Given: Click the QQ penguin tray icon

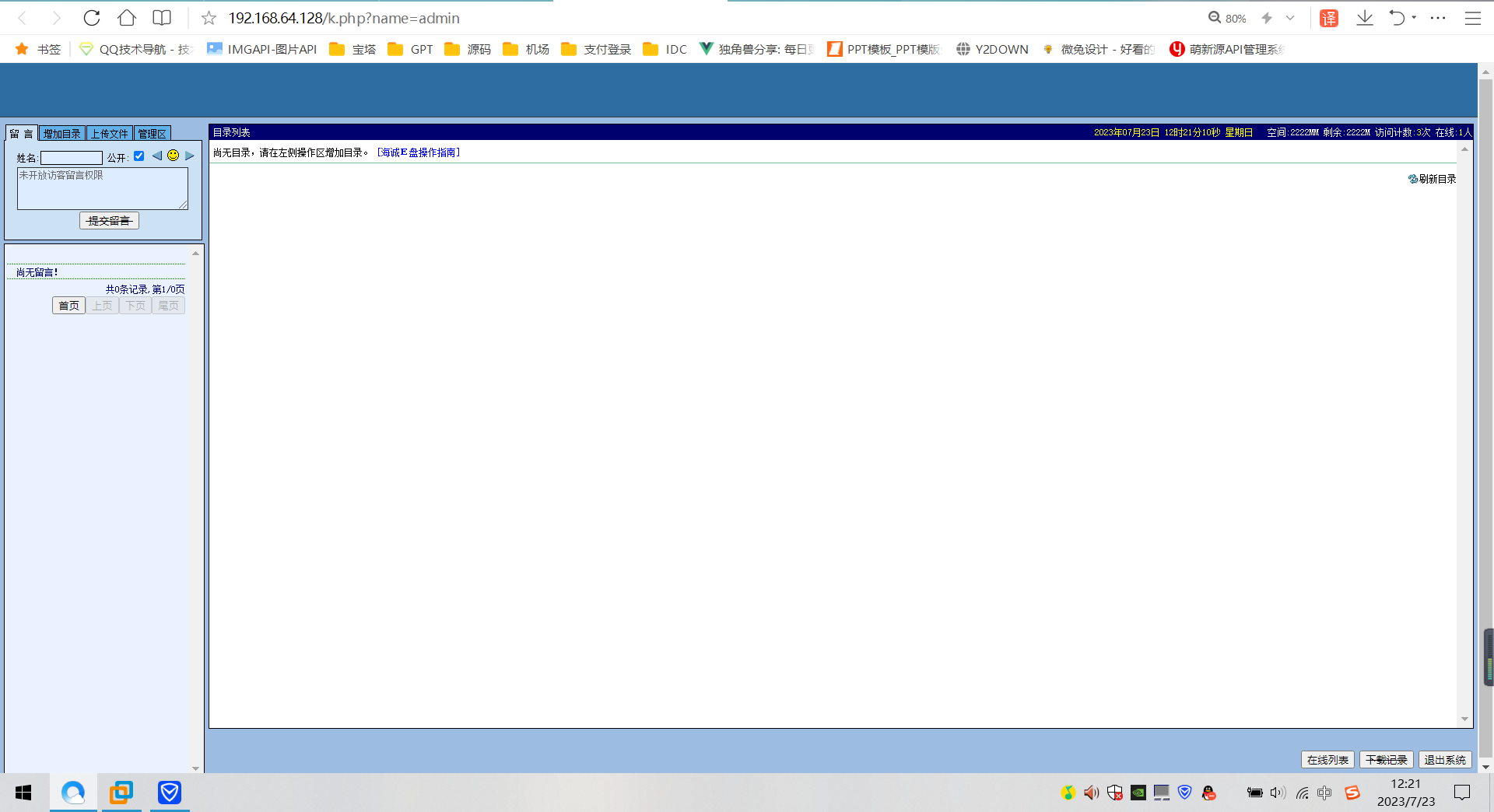Looking at the screenshot, I should pyautogui.click(x=1208, y=793).
